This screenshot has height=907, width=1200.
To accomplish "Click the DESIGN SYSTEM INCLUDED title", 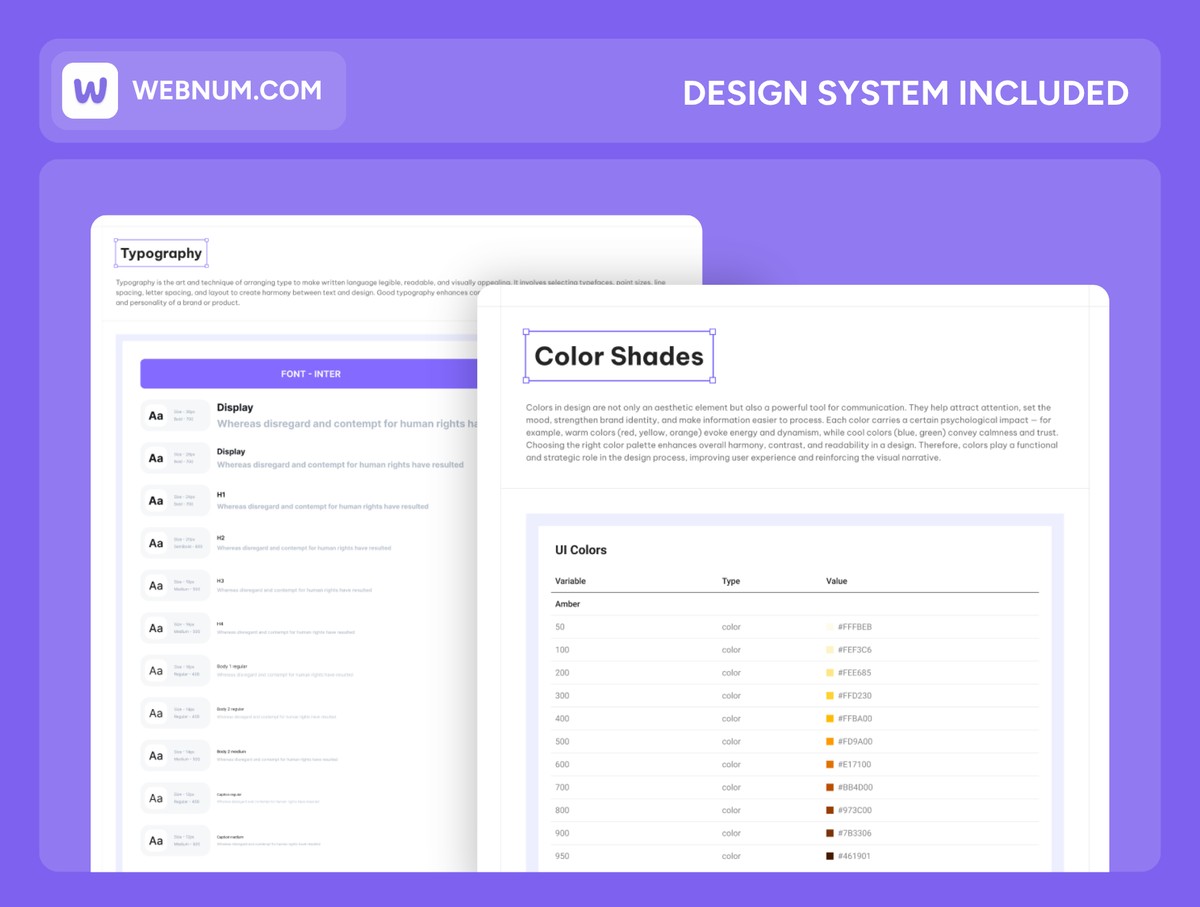I will coord(905,93).
